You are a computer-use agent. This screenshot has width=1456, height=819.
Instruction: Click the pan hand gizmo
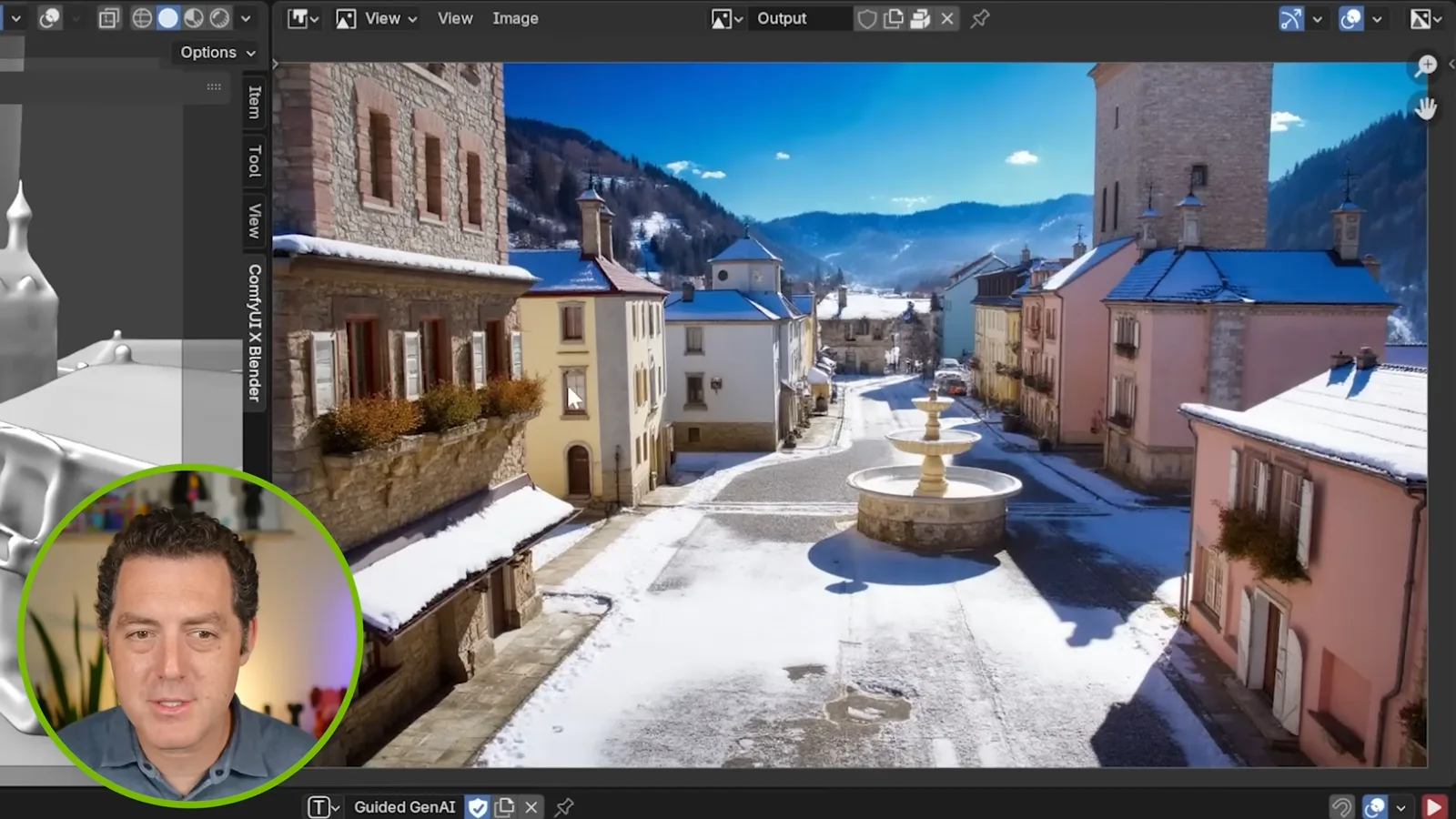1426,108
